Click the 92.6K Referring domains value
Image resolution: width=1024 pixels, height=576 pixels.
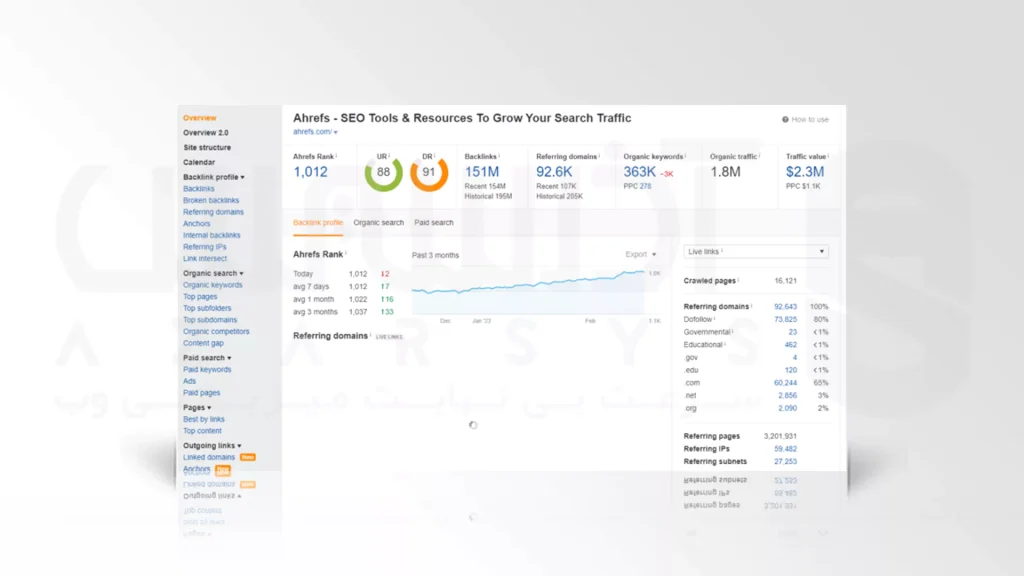click(x=554, y=172)
